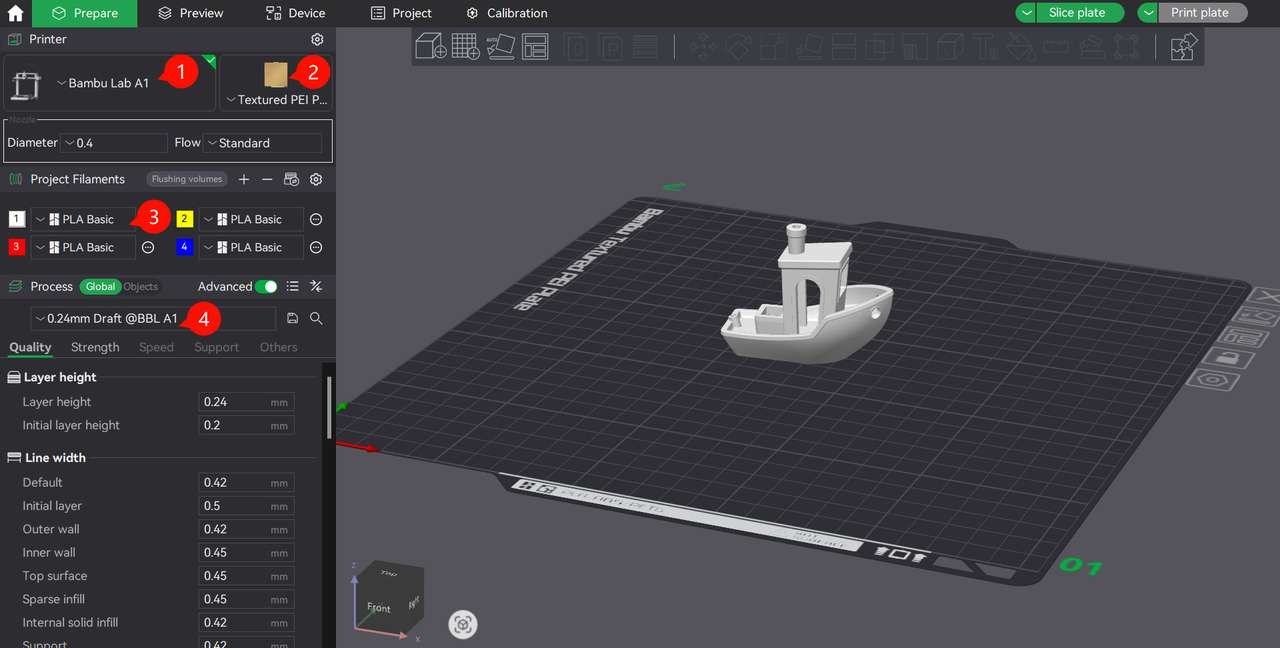The height and width of the screenshot is (648, 1280).
Task: Switch to the Strength tab
Action: [x=95, y=347]
